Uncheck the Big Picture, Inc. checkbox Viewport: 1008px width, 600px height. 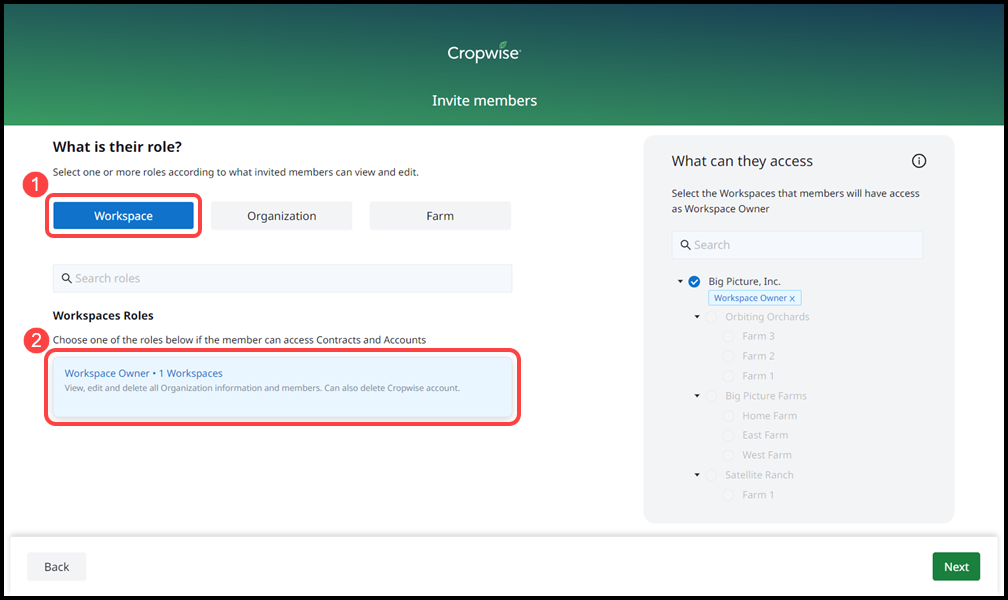pyautogui.click(x=694, y=281)
